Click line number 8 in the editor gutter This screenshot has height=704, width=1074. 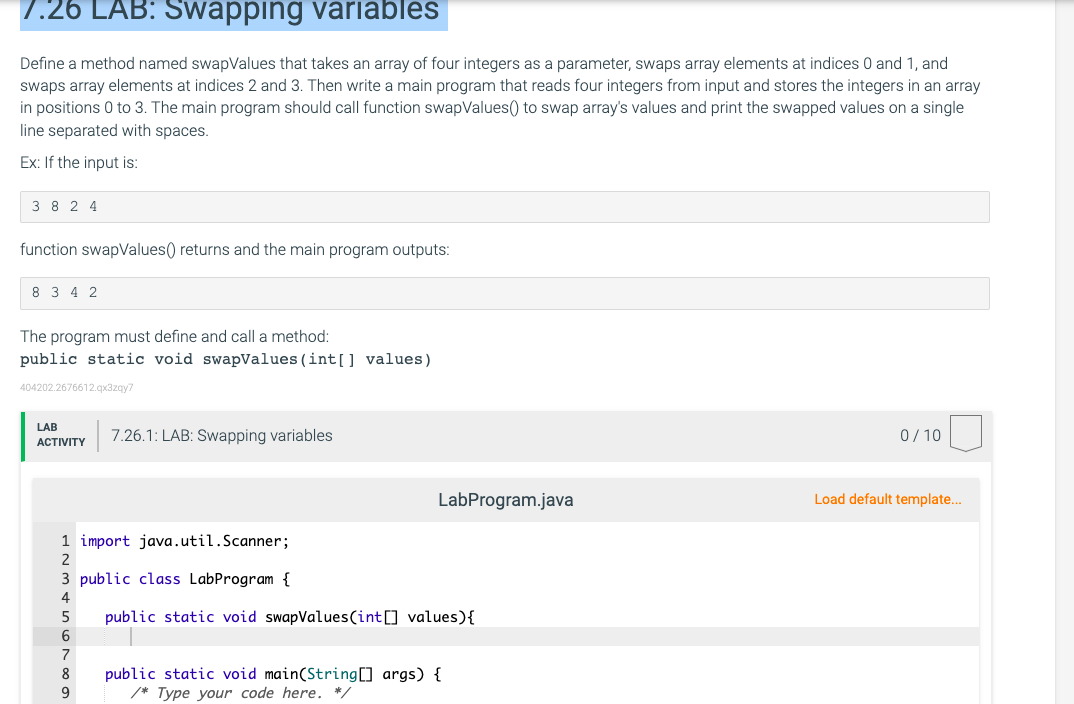tap(66, 674)
